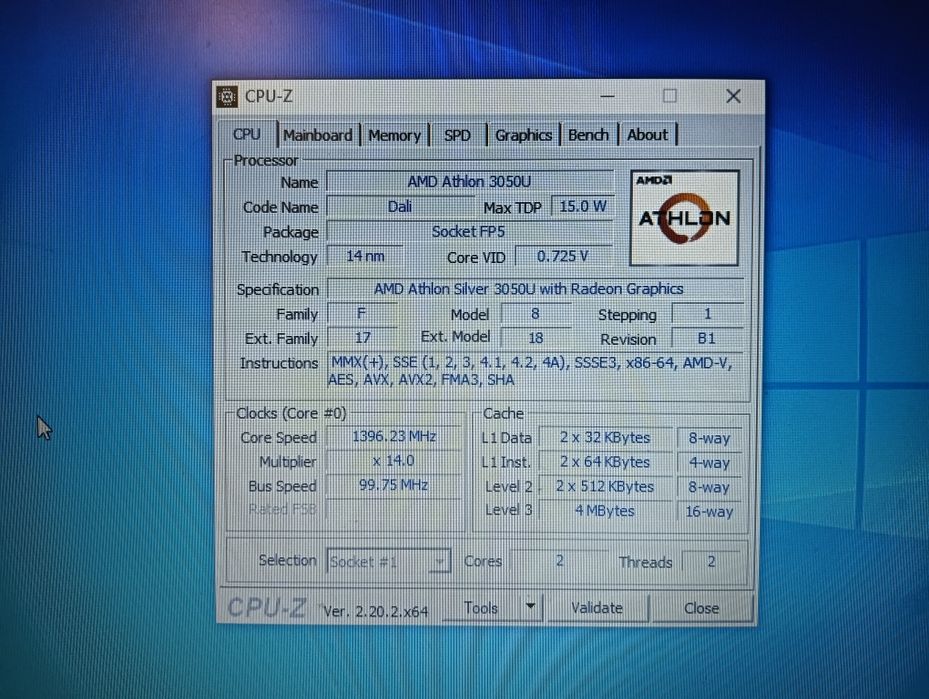This screenshot has width=929, height=699.
Task: Click the Ext. Family value '17'
Action: coord(362,337)
